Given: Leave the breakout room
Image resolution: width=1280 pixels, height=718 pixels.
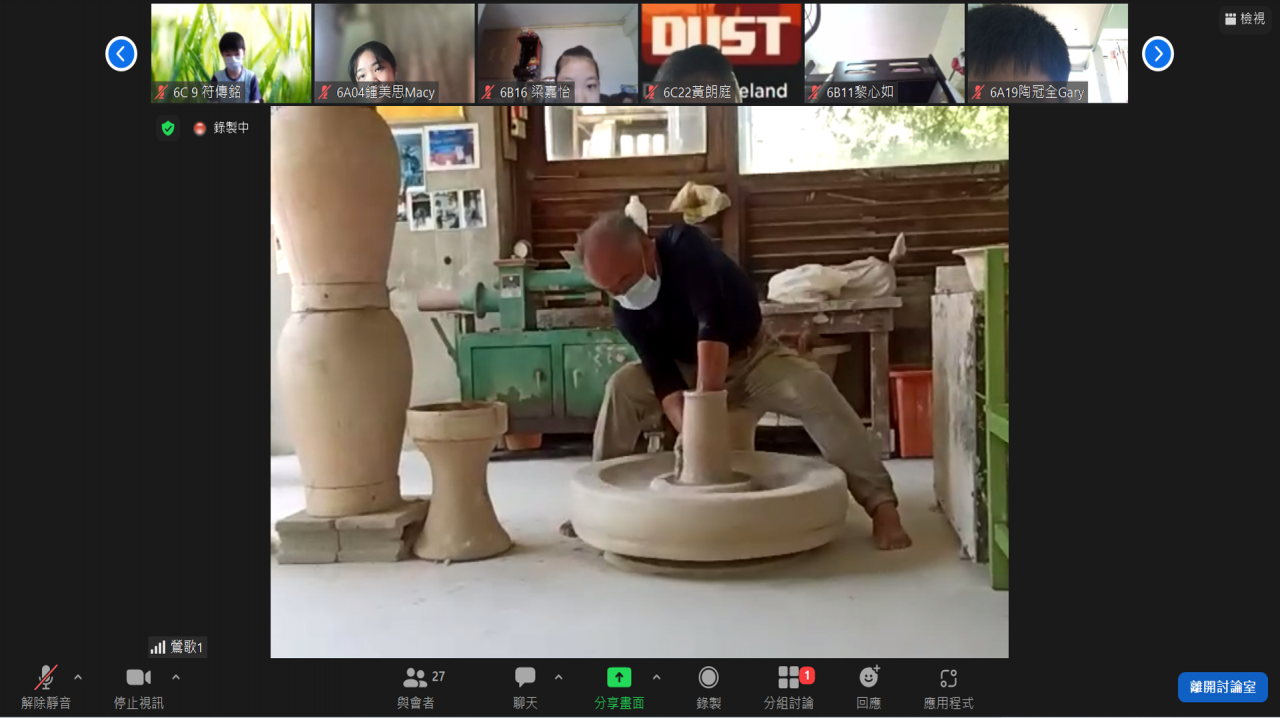Looking at the screenshot, I should pos(1223,687).
